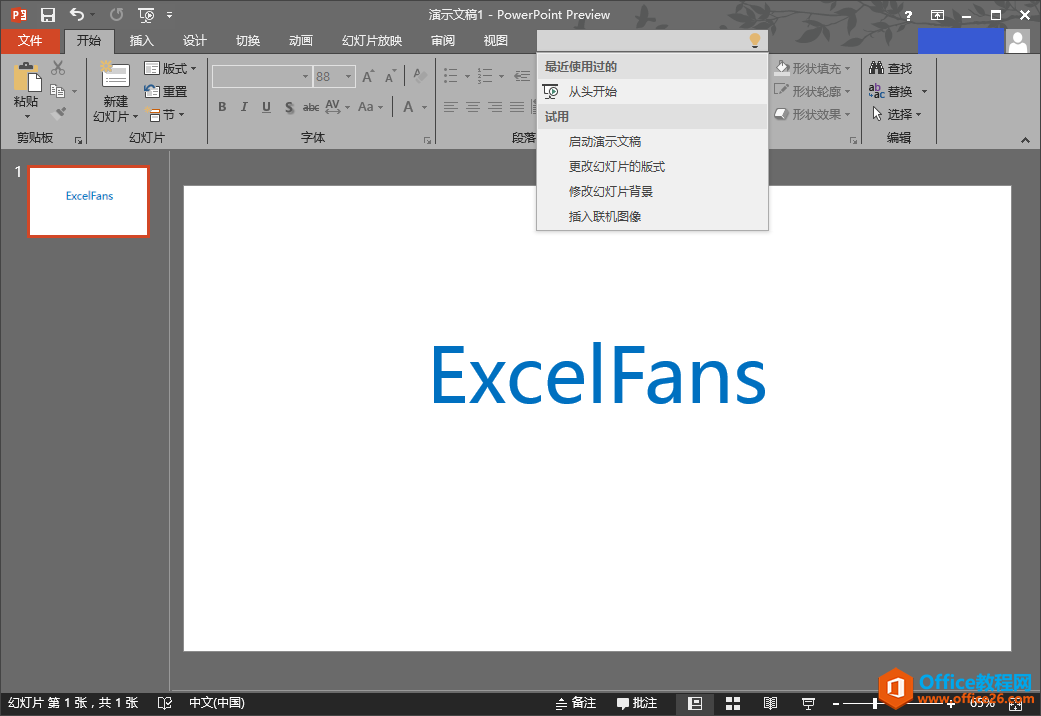Viewport: 1041px width, 716px height.
Task: Click the Cut scissors icon
Action: click(58, 68)
